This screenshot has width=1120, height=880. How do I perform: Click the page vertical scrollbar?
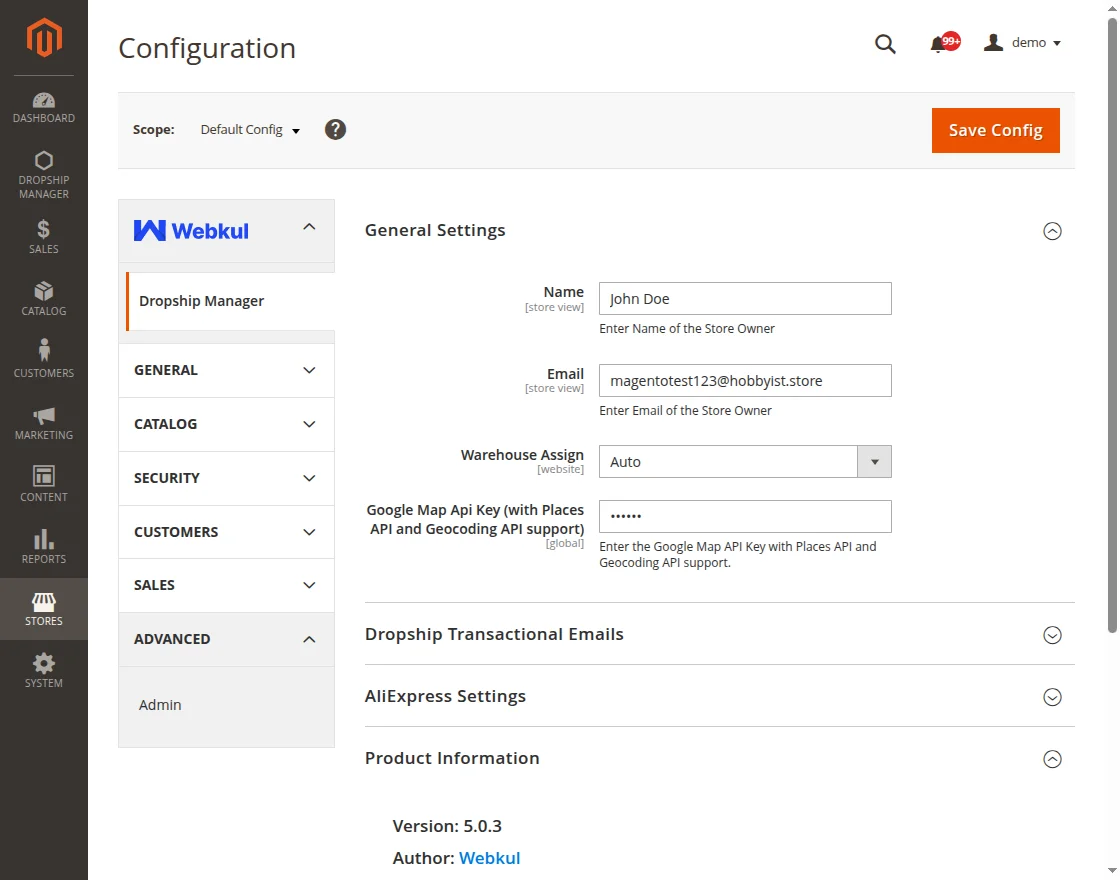click(1112, 325)
